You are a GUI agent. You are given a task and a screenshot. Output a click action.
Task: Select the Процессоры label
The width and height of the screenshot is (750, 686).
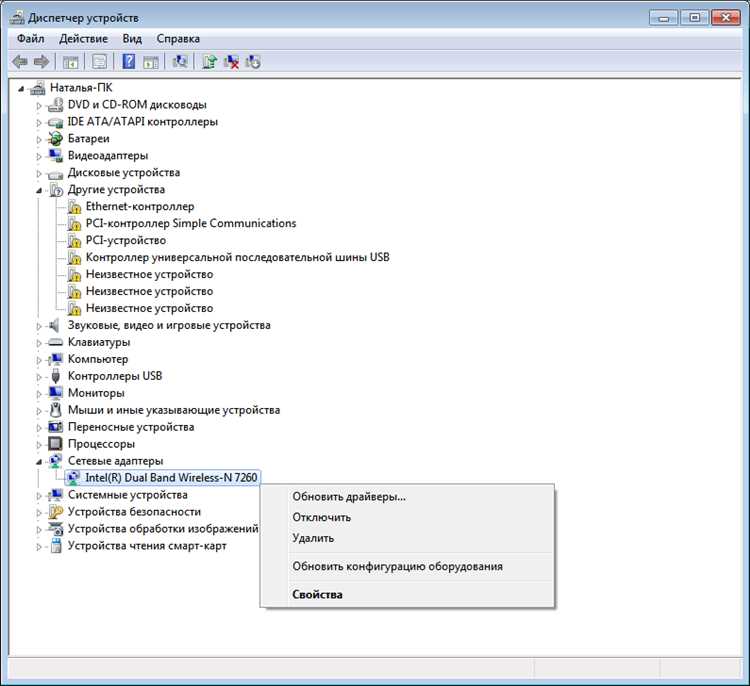[101, 444]
